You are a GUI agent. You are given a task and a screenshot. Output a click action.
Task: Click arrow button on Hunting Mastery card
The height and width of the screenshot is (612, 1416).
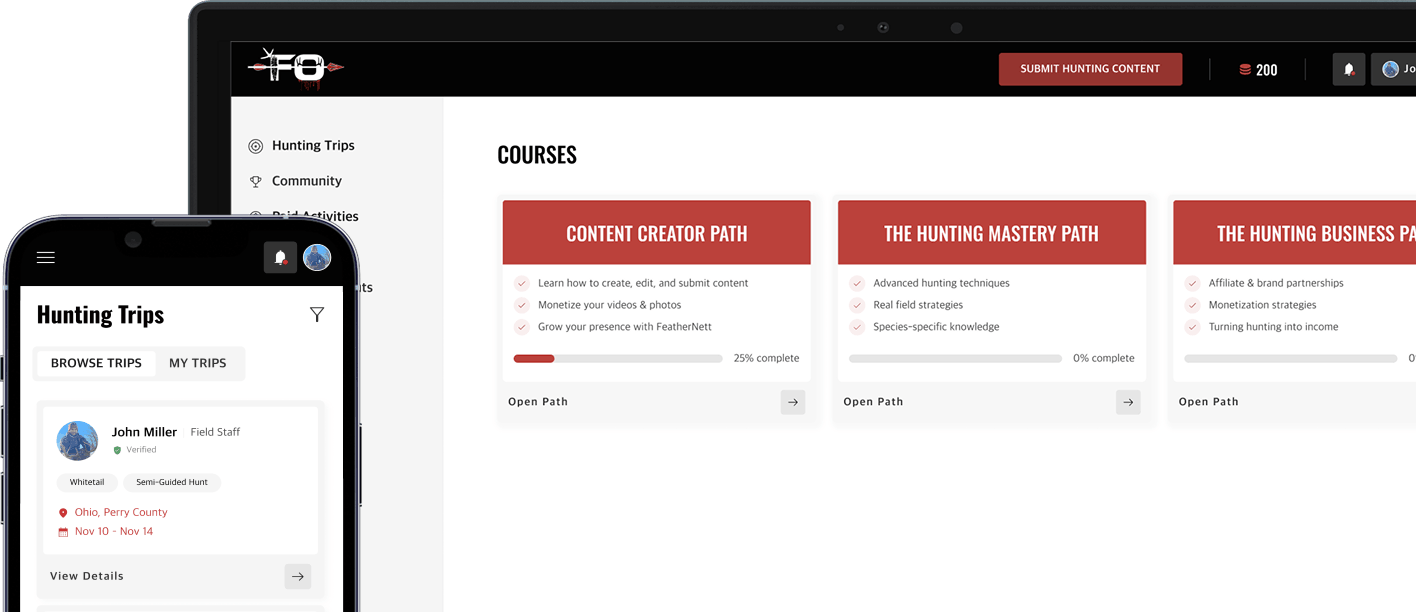point(1128,402)
